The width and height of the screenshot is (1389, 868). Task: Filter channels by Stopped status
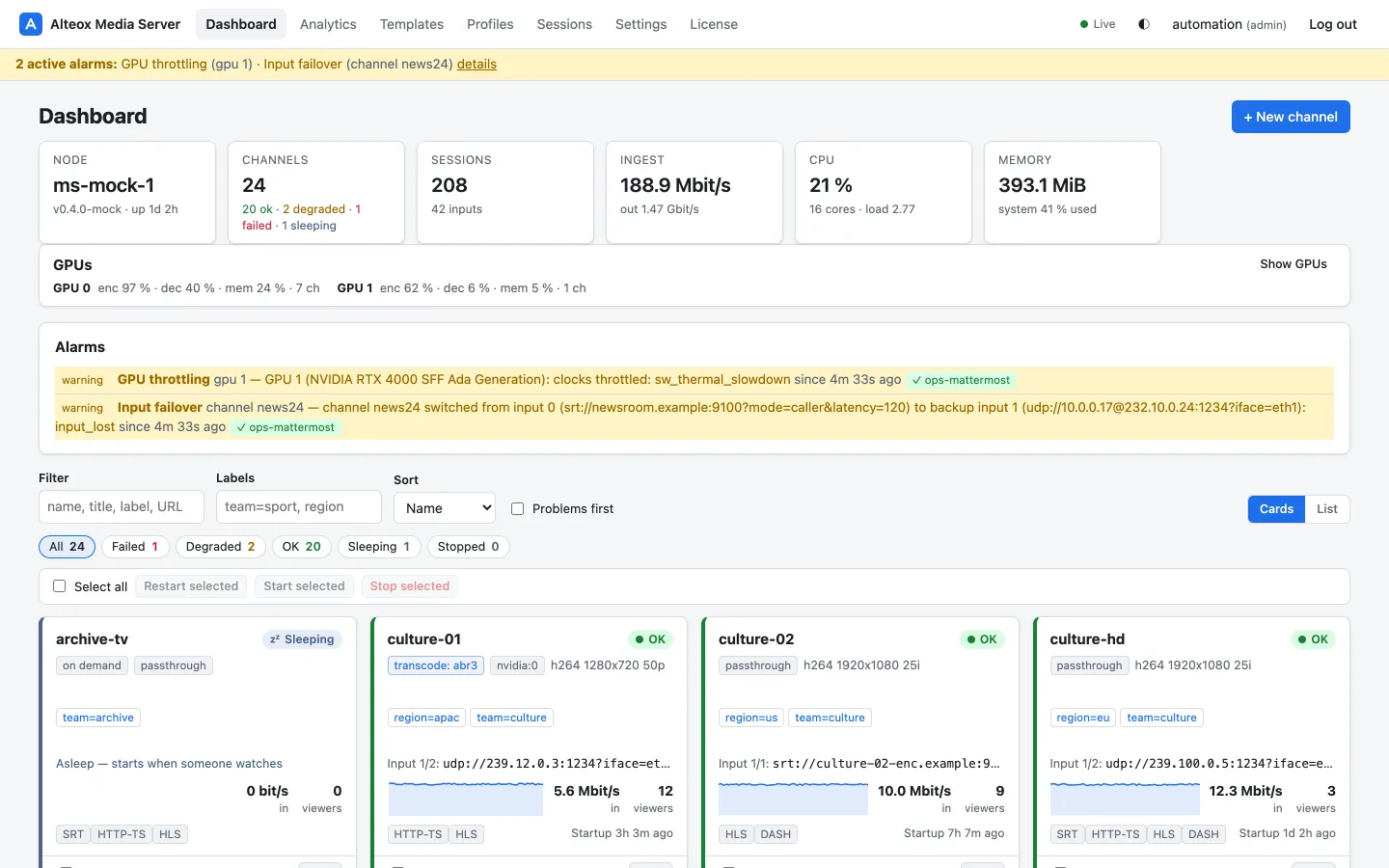tap(469, 547)
